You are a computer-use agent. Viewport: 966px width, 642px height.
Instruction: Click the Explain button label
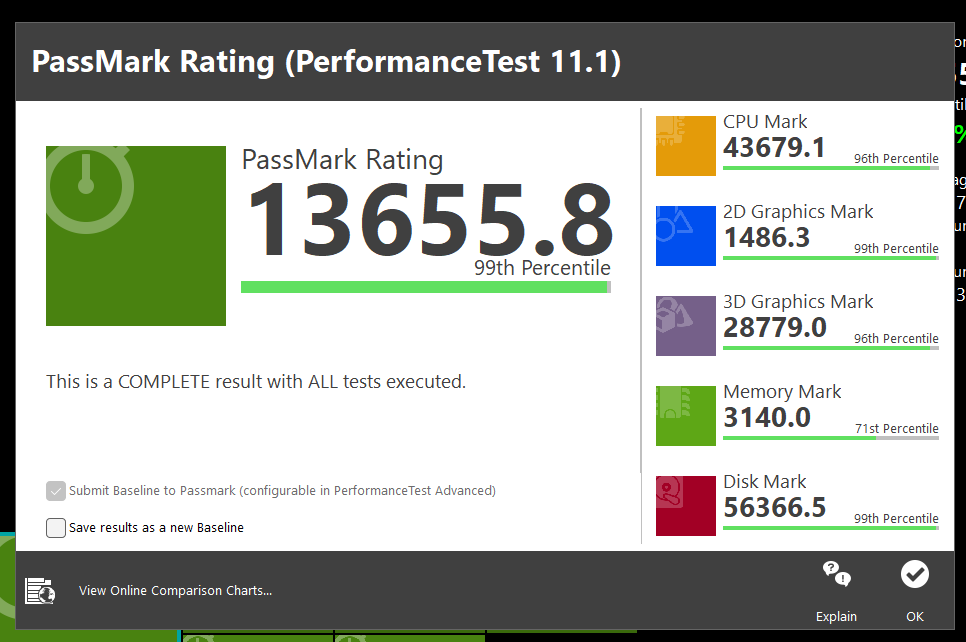pos(836,616)
